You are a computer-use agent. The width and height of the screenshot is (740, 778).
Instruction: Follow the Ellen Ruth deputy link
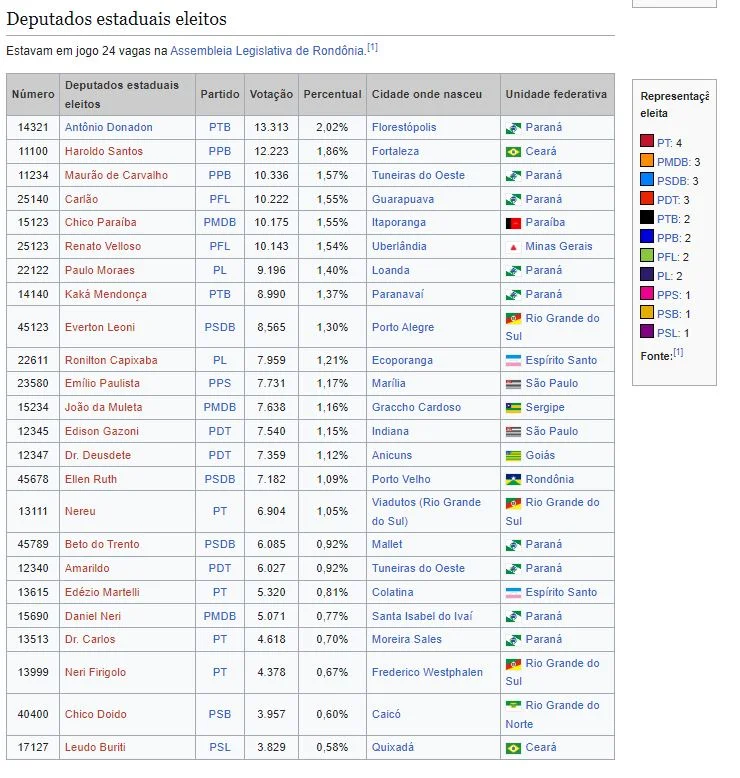click(90, 480)
